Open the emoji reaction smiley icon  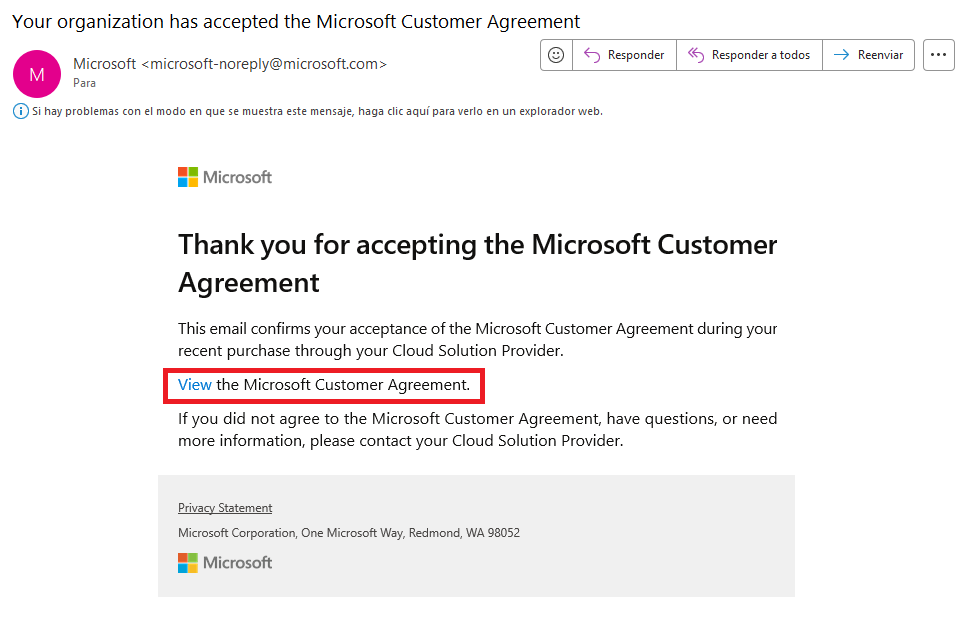coord(556,55)
